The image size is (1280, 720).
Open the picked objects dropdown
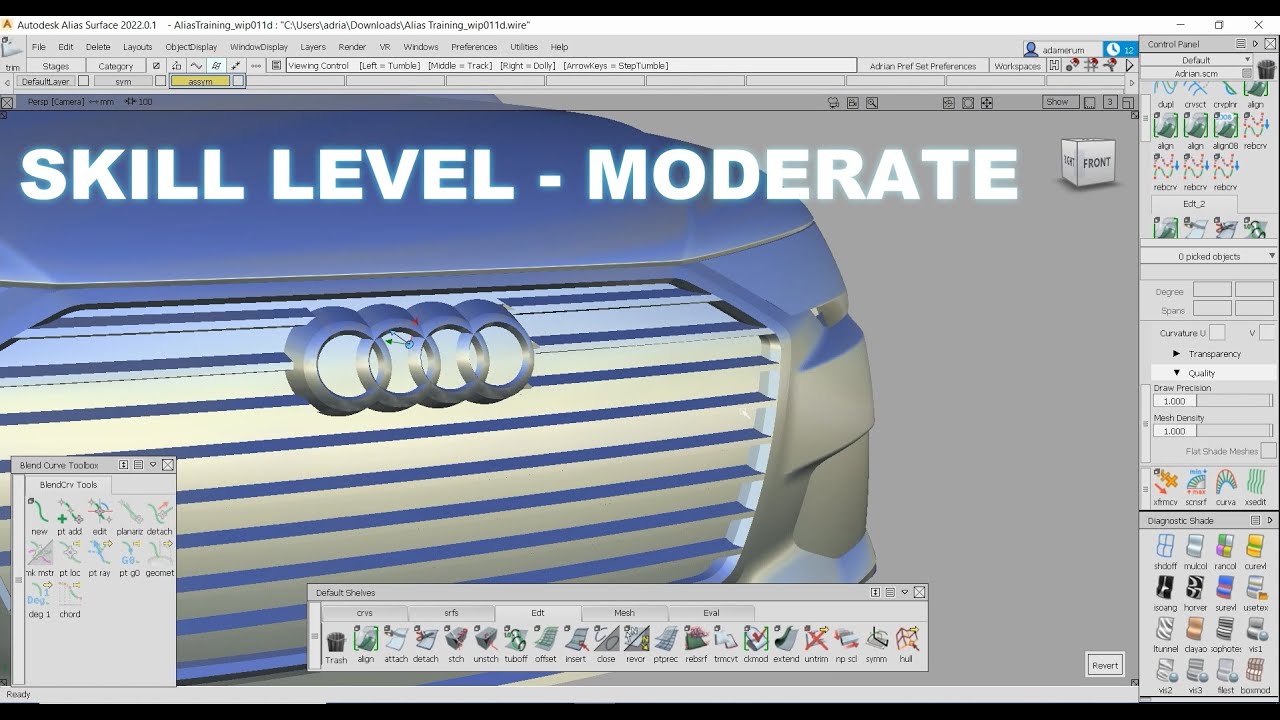(1209, 257)
